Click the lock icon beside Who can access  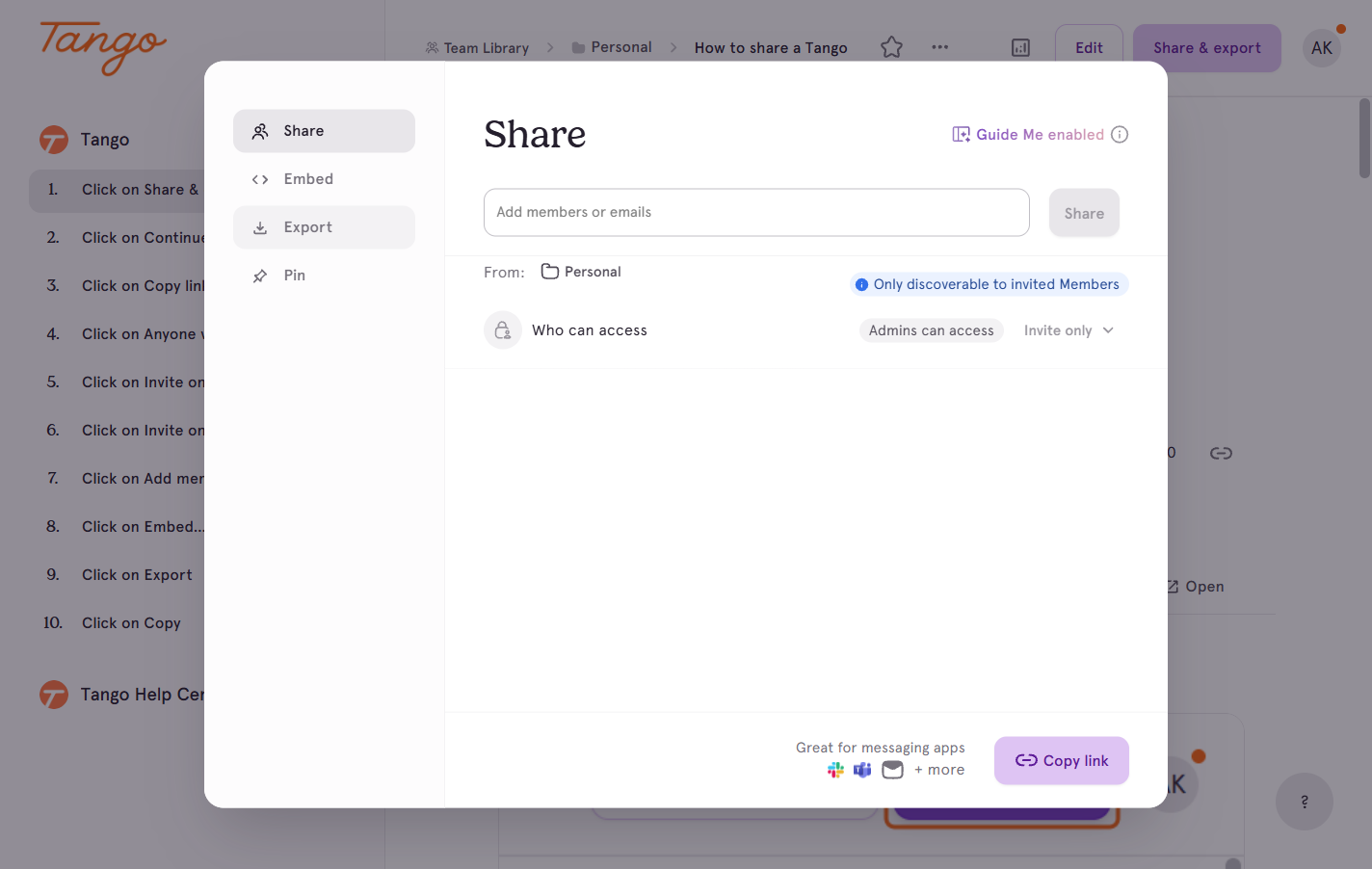click(x=503, y=330)
